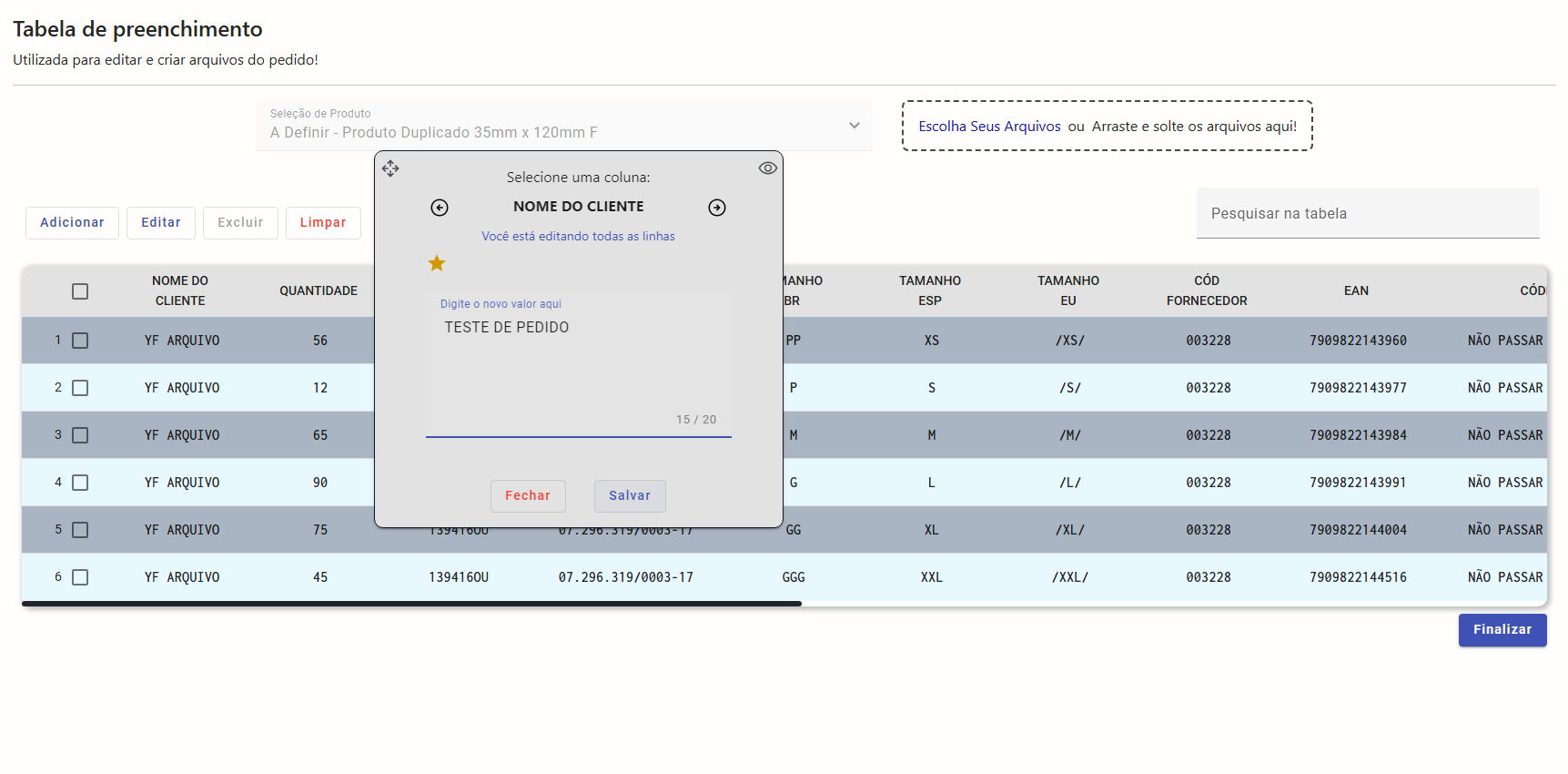The image size is (1568, 774).
Task: Focus the Pesquisar na tabela search field
Action: (1367, 214)
